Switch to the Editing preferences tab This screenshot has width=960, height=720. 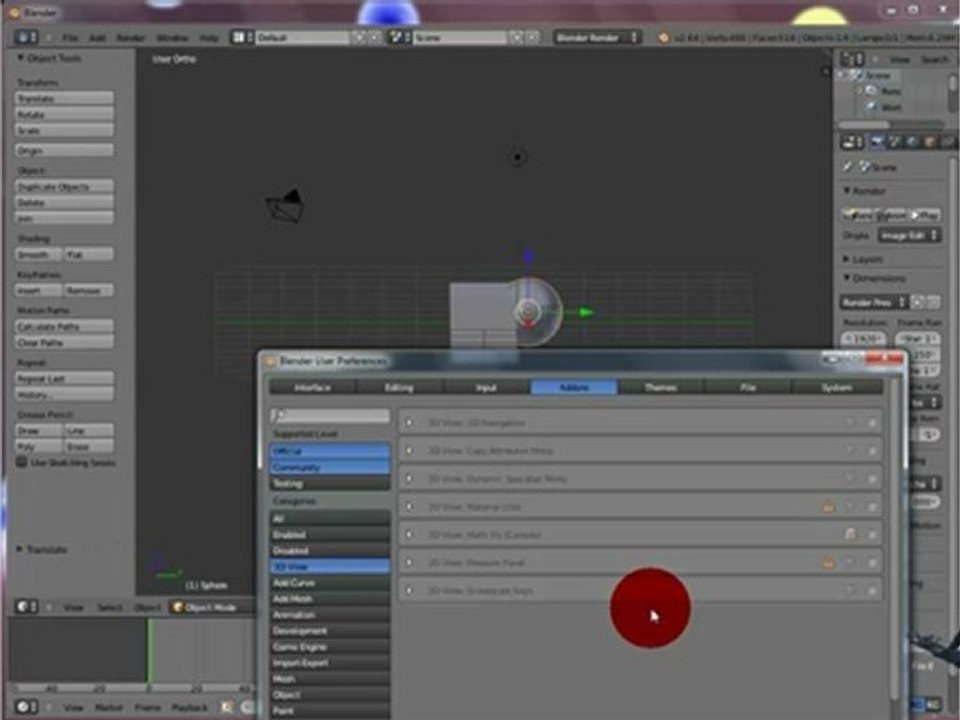(x=399, y=388)
